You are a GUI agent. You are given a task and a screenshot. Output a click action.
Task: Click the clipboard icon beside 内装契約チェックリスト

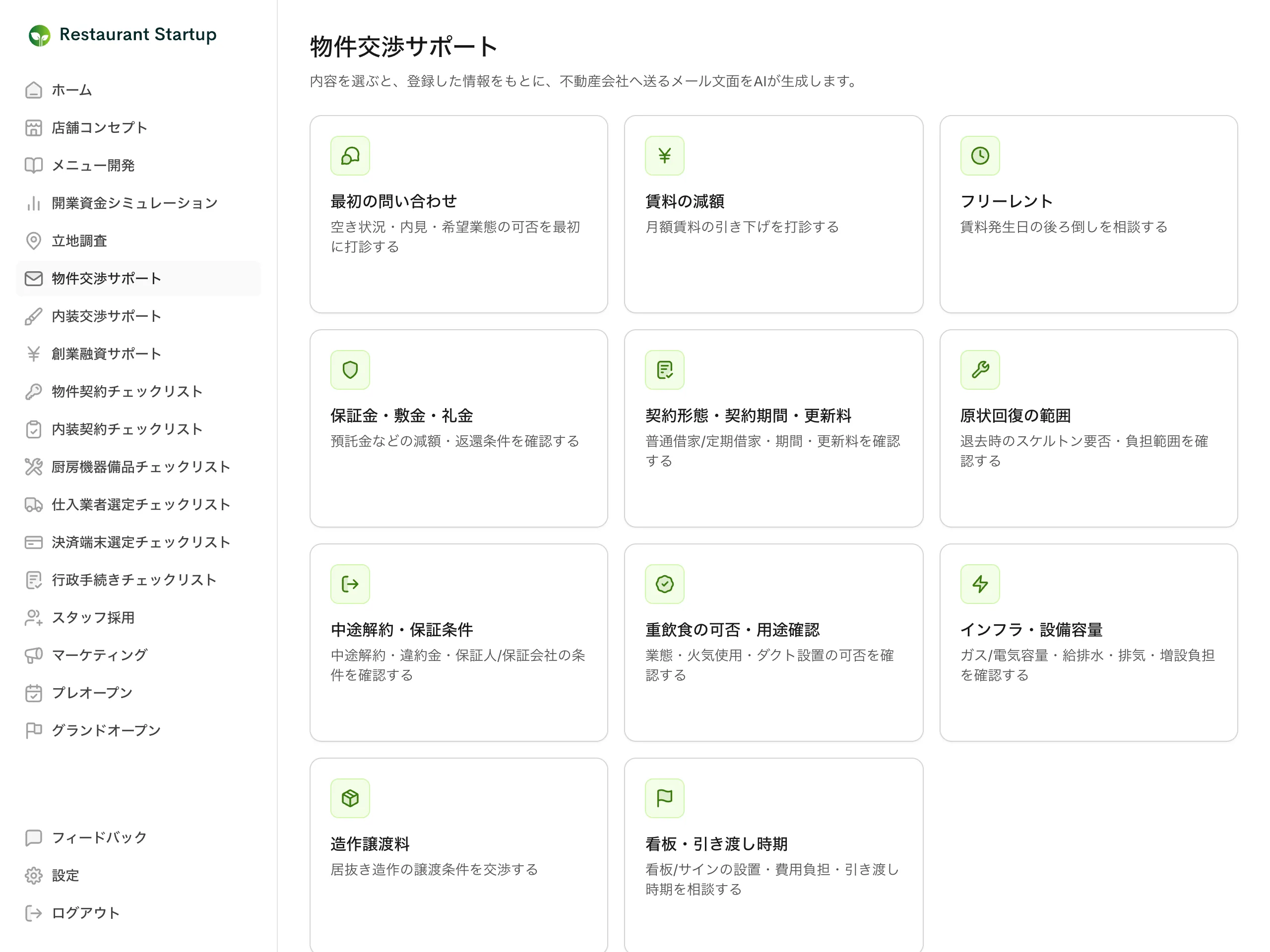coord(33,429)
